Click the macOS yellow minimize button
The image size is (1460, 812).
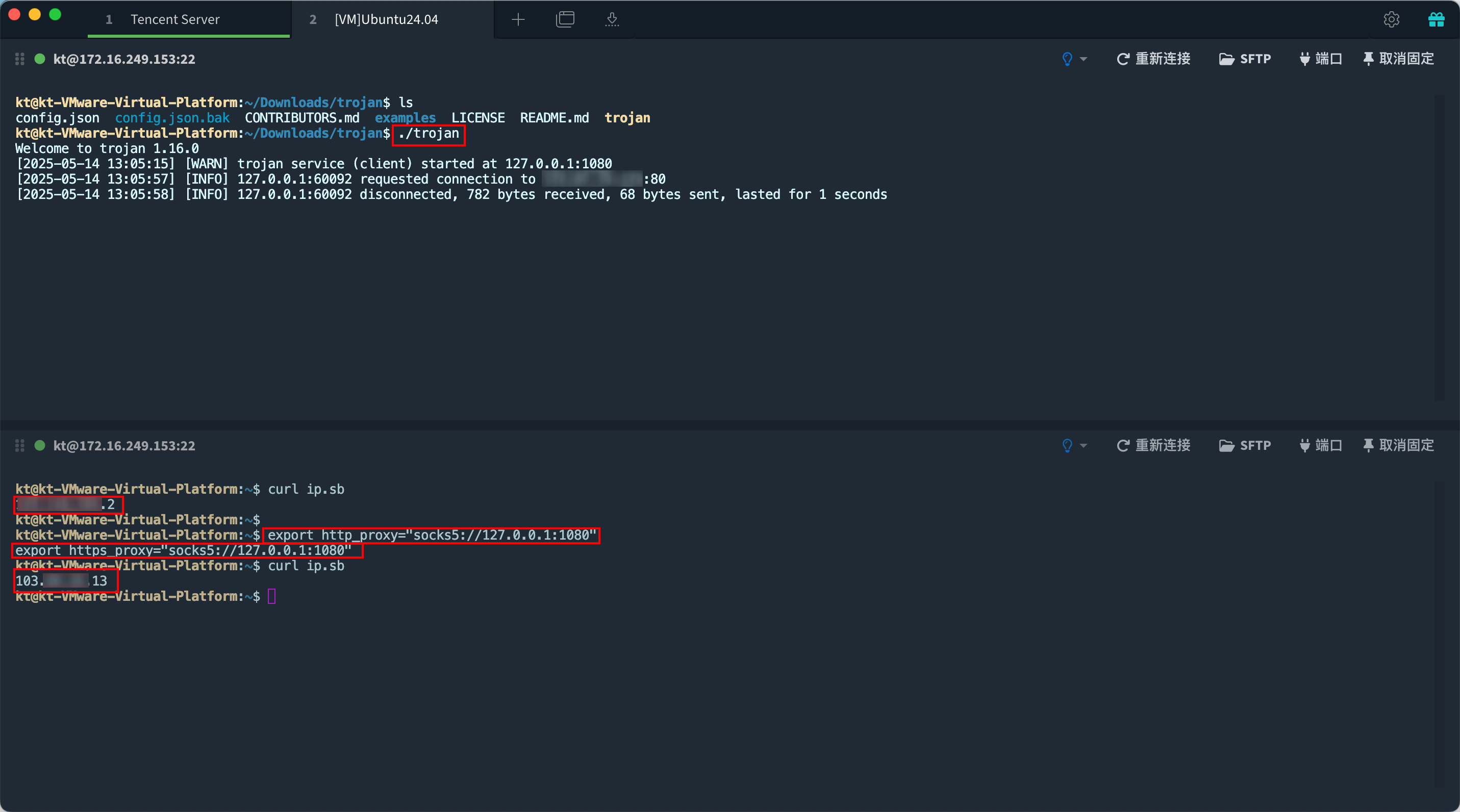click(35, 15)
